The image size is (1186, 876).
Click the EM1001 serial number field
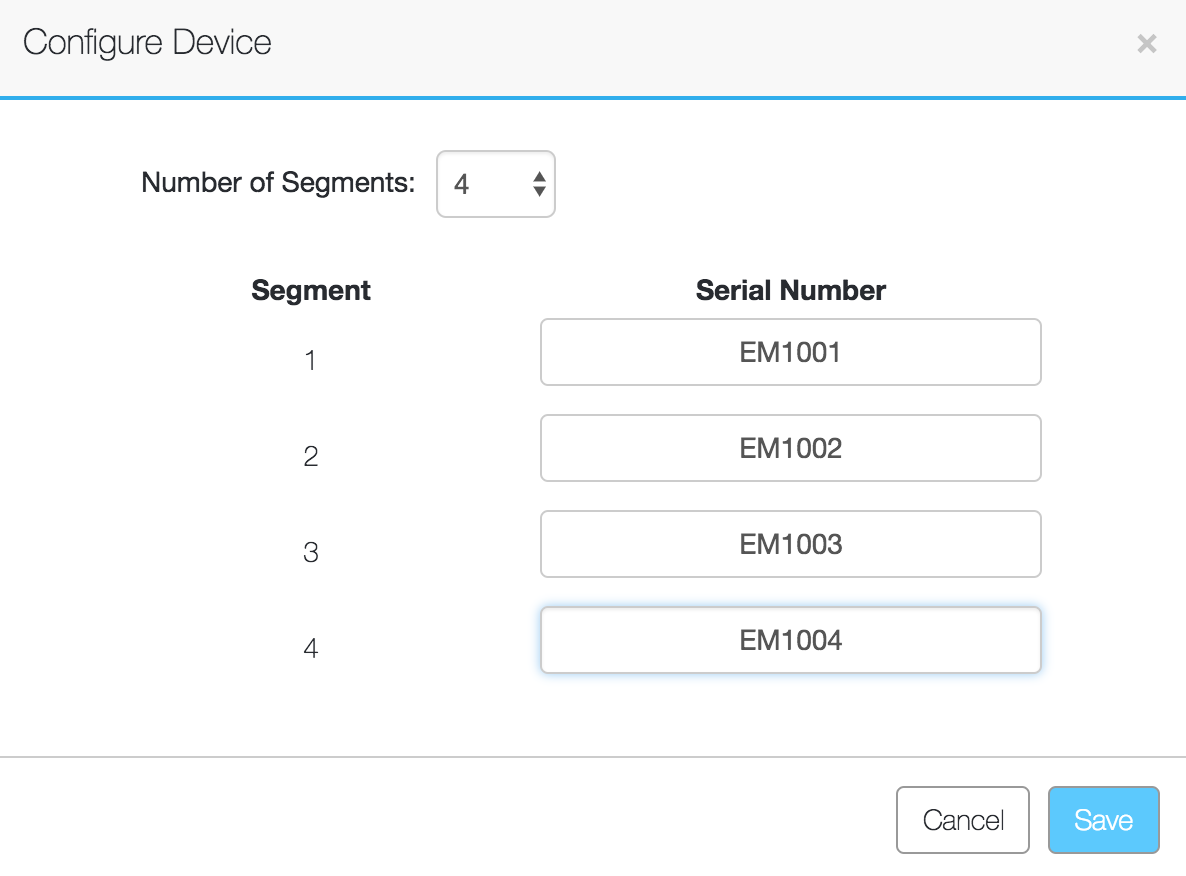pos(790,352)
